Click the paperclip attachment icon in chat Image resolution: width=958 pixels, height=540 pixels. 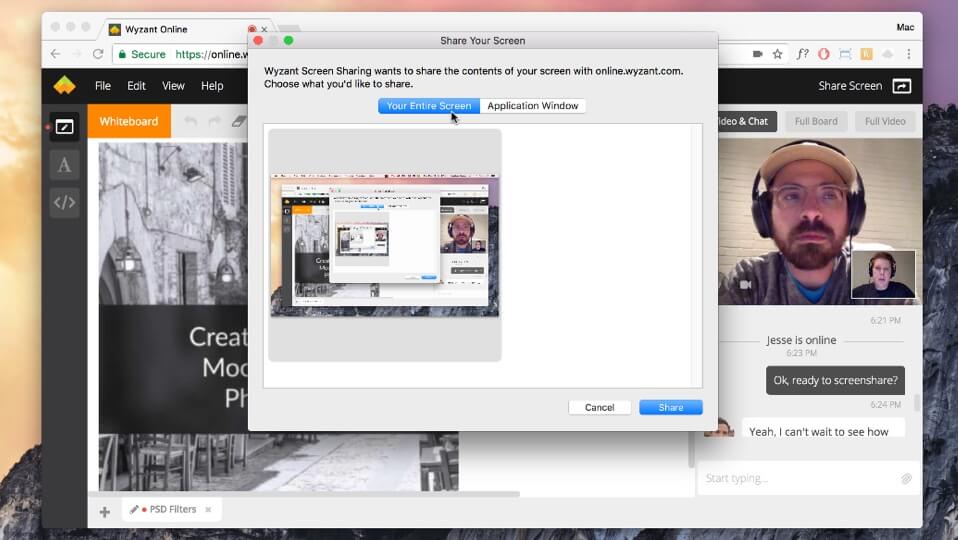tap(906, 479)
